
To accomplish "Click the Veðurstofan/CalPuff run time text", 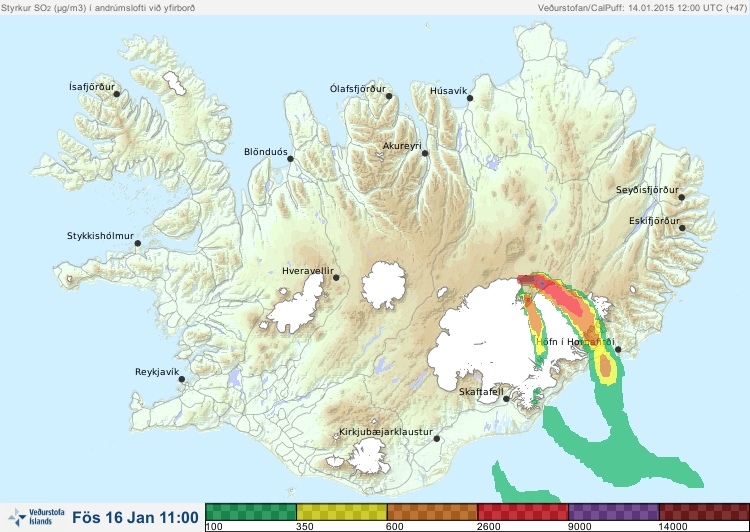I will (641, 8).
